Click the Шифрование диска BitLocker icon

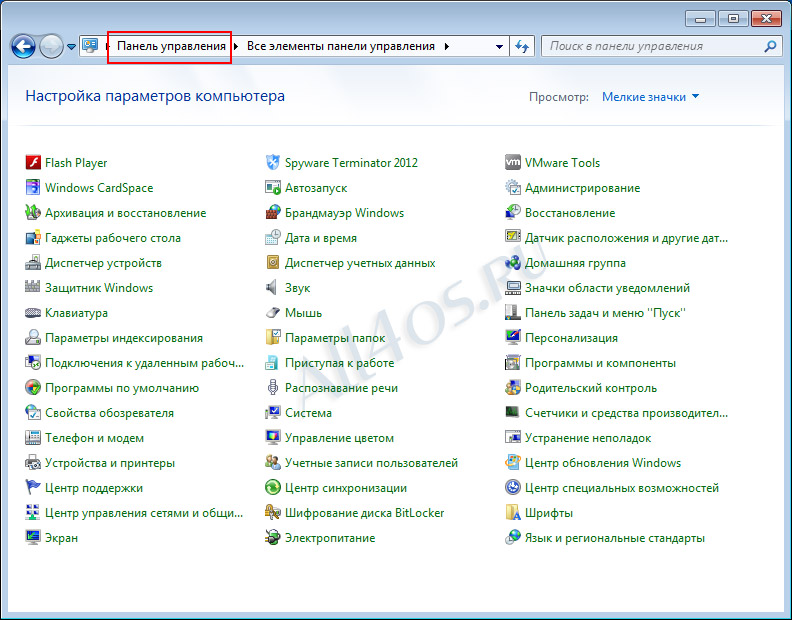[273, 513]
